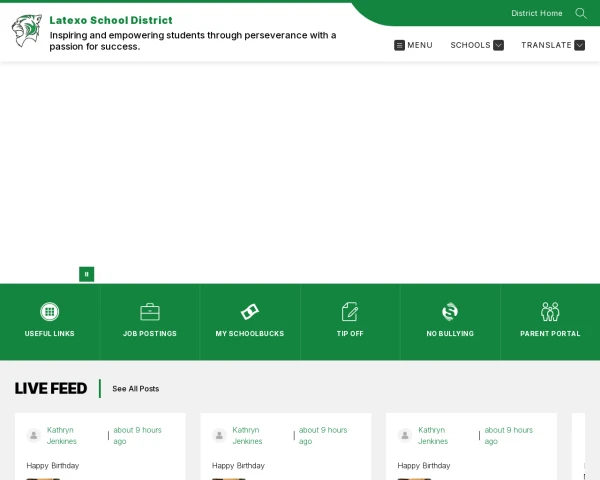Image resolution: width=600 pixels, height=480 pixels.
Task: Click the Useful Links grid icon
Action: pos(50,312)
